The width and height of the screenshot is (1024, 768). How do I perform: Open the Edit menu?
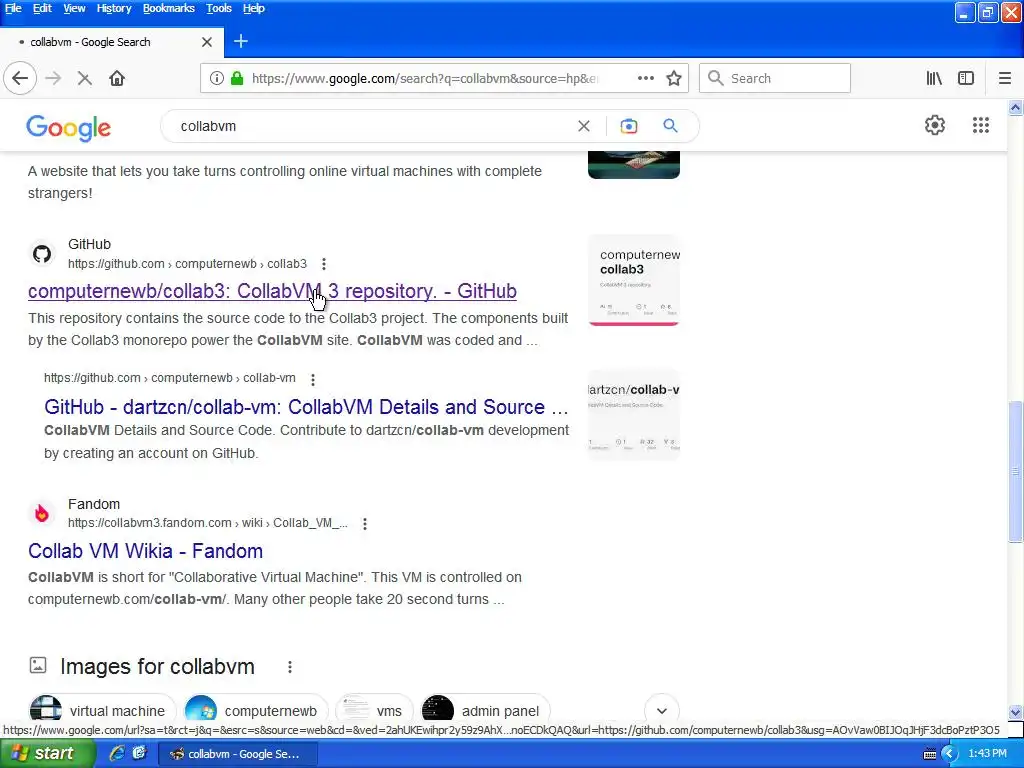[x=42, y=8]
